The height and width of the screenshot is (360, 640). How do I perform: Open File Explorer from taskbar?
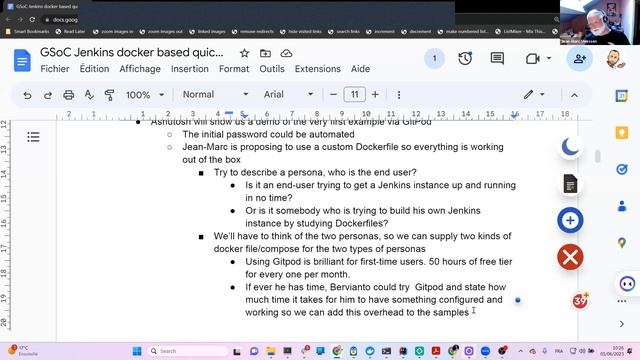(271, 351)
